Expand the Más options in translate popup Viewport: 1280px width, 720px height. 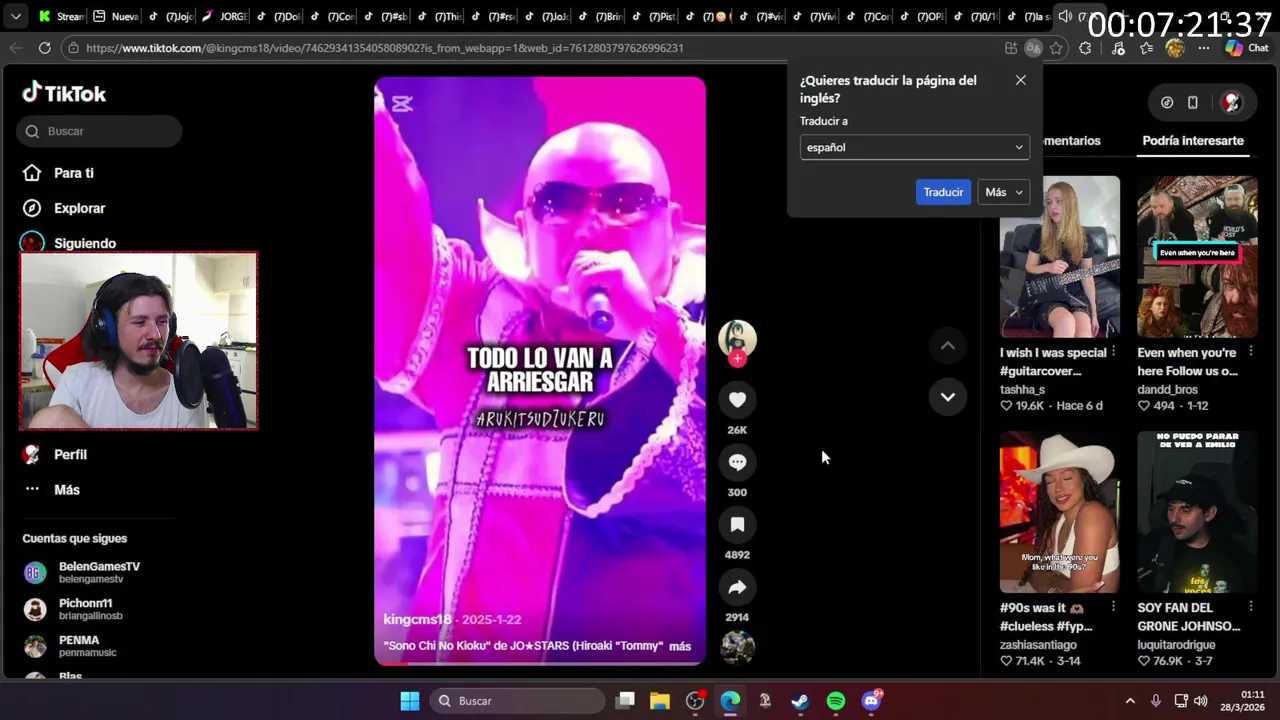tap(1004, 192)
